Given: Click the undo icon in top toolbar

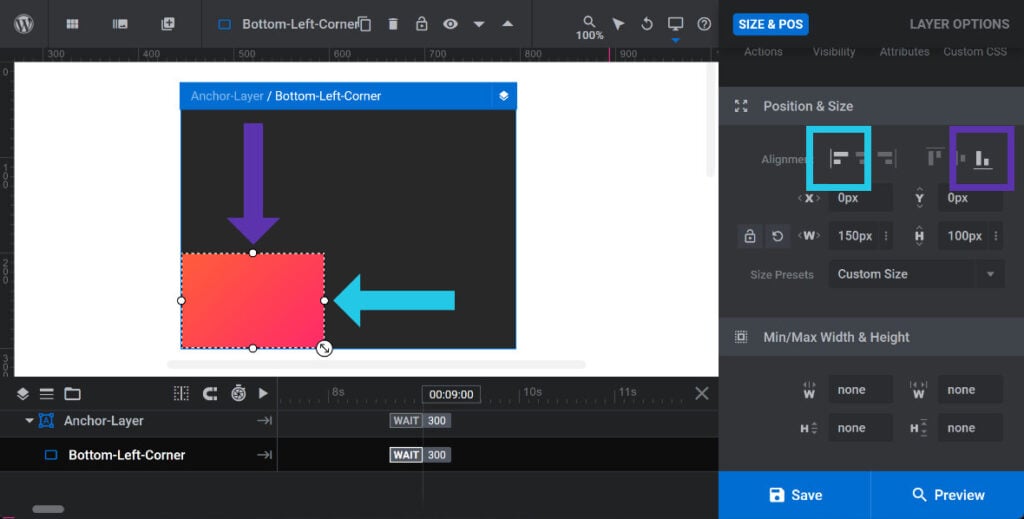Looking at the screenshot, I should click(647, 24).
